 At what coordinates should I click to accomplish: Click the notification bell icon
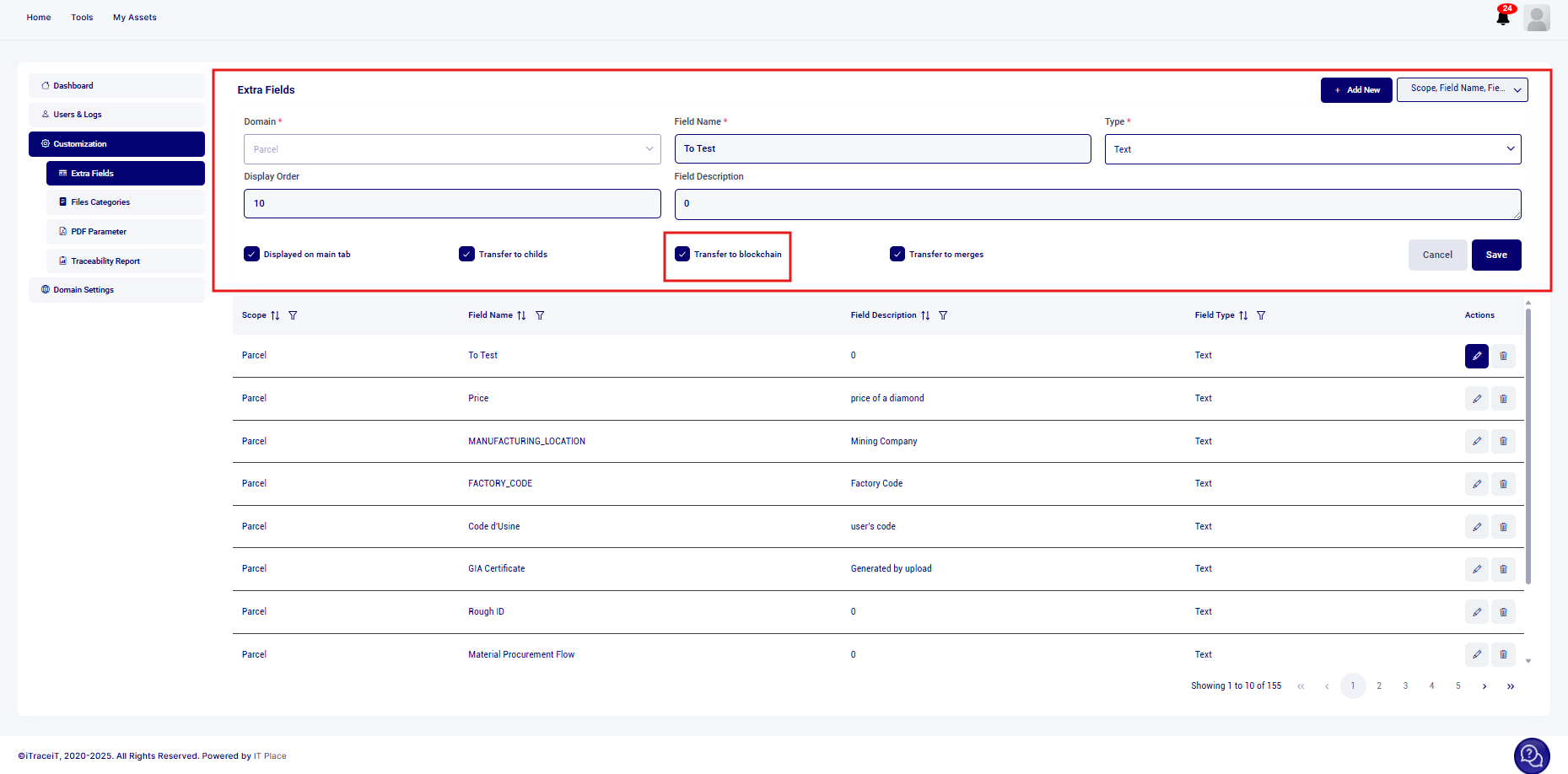point(1503,18)
